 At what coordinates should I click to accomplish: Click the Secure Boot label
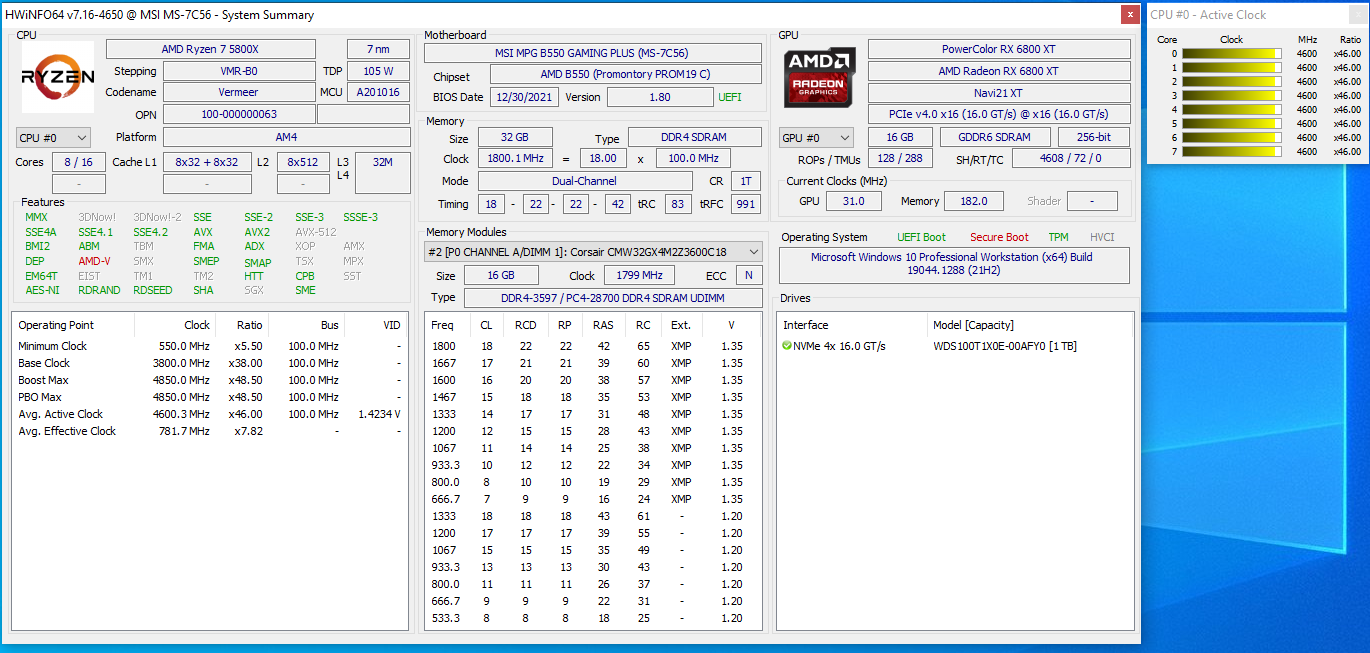click(x=999, y=238)
